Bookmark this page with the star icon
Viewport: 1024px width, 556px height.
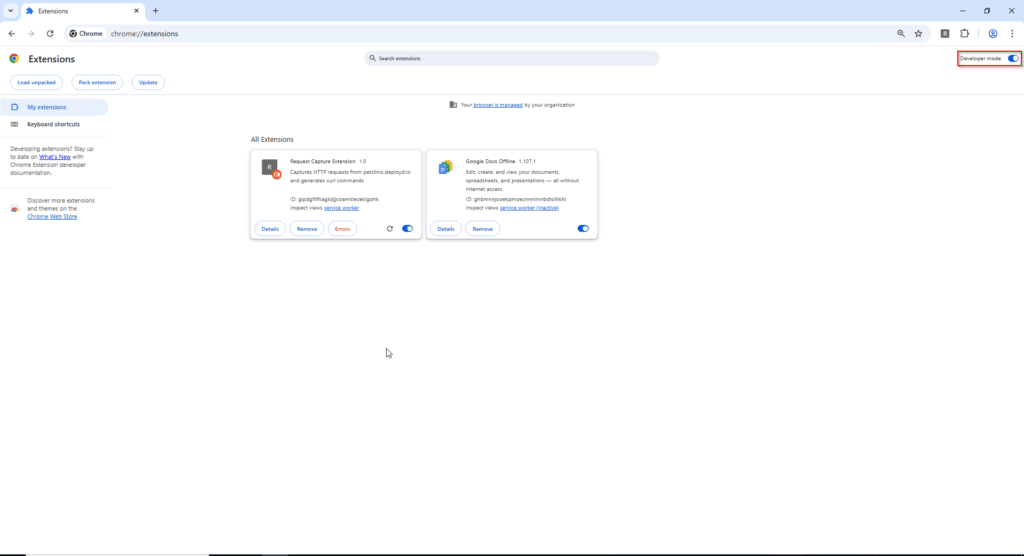tap(918, 33)
